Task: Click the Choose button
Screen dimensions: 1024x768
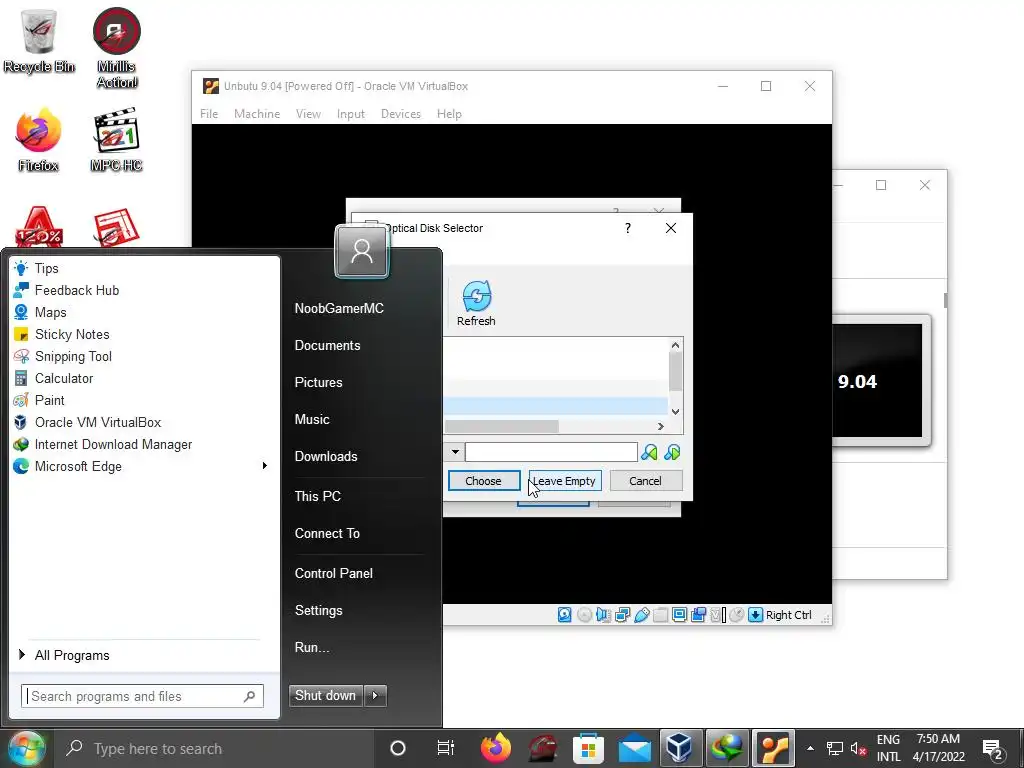Action: pyautogui.click(x=484, y=481)
